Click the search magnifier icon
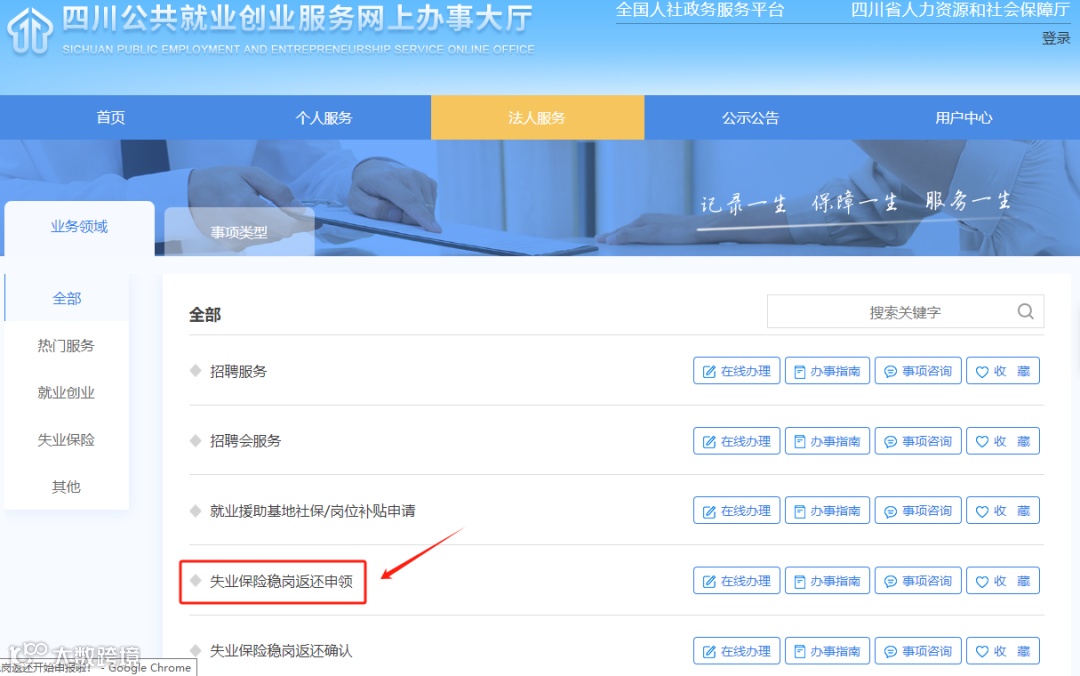Viewport: 1080px width, 676px height. tap(1025, 311)
